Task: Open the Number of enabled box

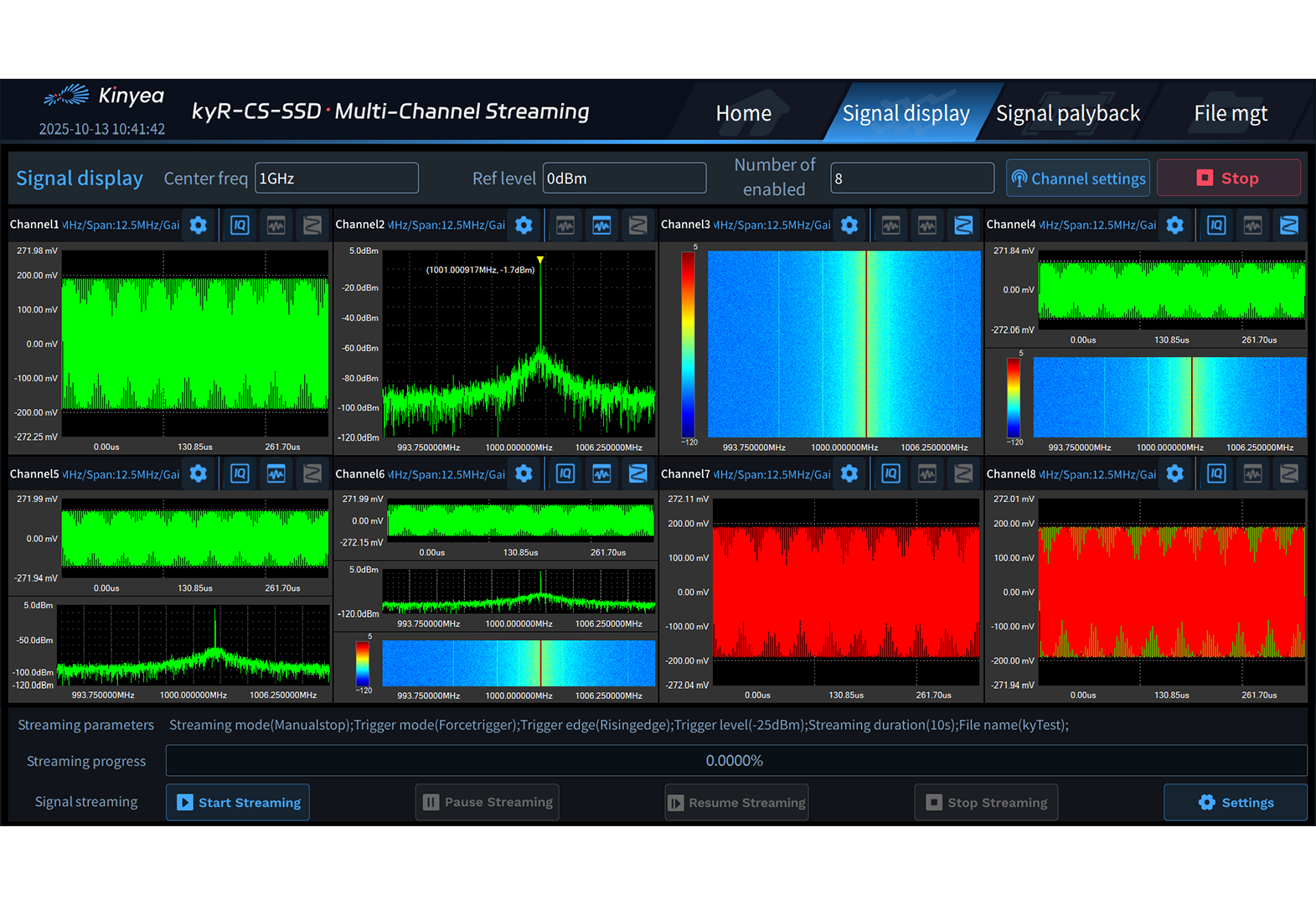Action: 911,178
